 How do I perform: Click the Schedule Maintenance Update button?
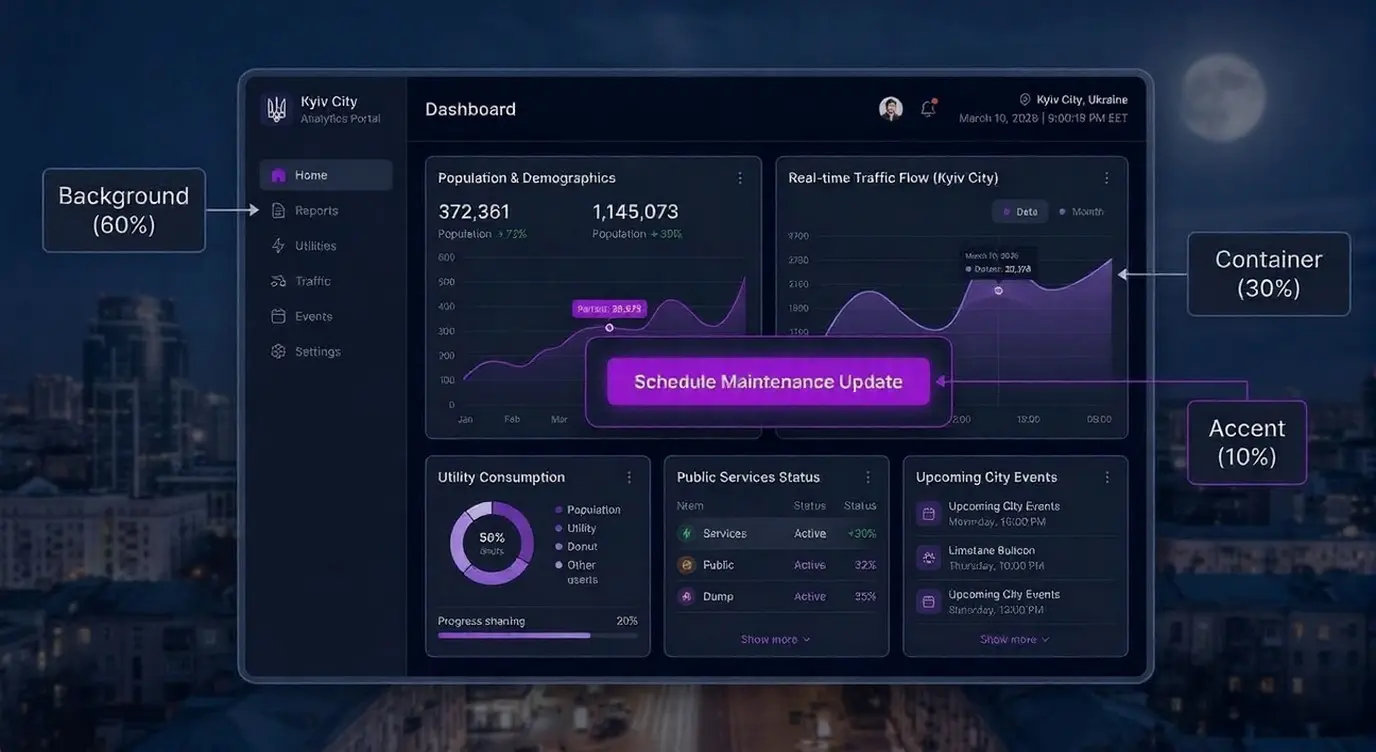(x=767, y=381)
